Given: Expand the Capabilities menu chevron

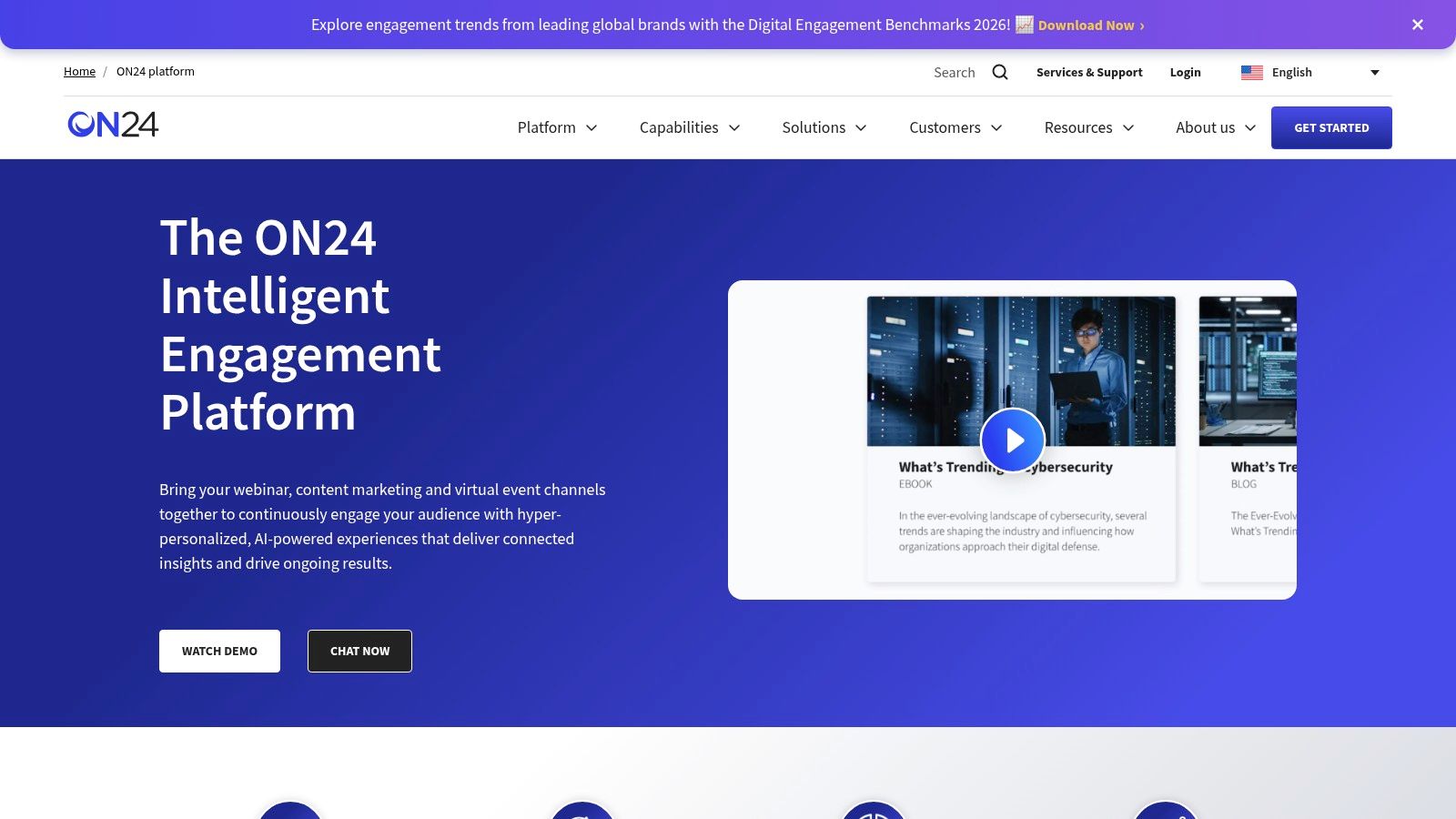Looking at the screenshot, I should tap(734, 128).
